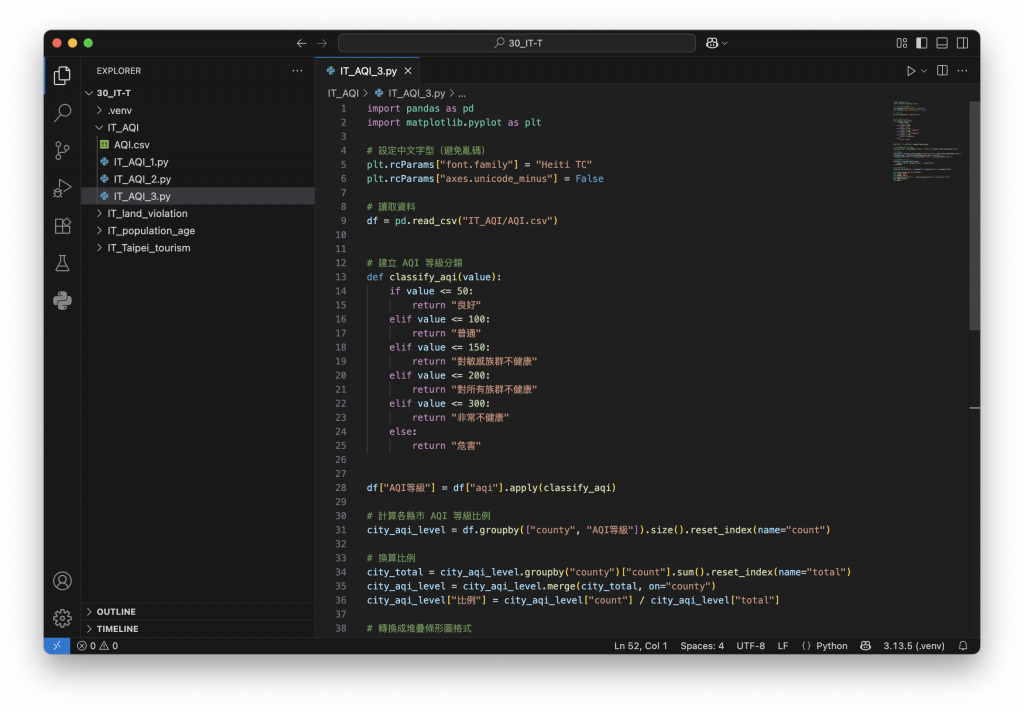Change encoding via UTF-8
1024x712 pixels.
[750, 645]
